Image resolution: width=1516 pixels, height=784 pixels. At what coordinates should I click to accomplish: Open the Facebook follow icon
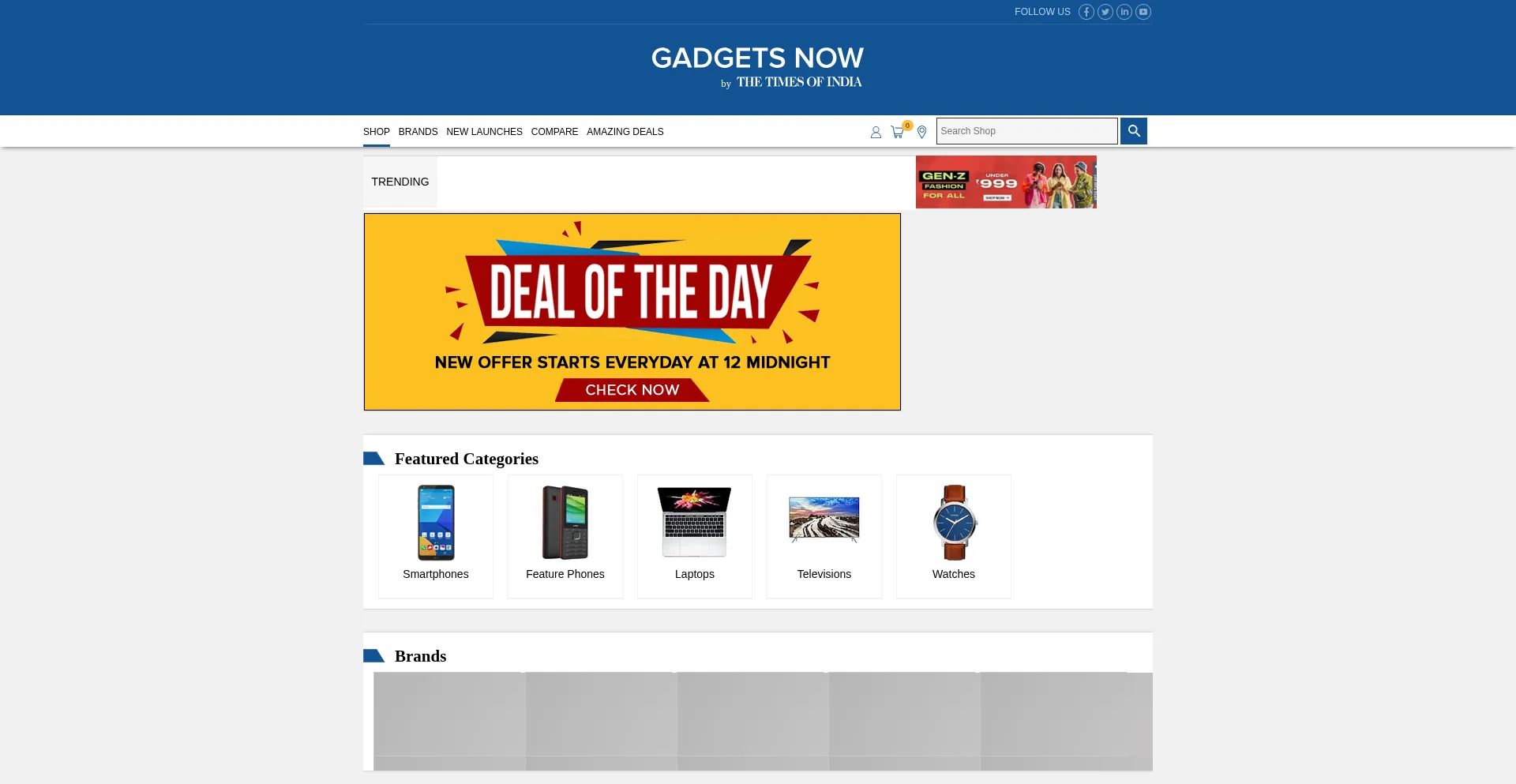click(x=1086, y=12)
